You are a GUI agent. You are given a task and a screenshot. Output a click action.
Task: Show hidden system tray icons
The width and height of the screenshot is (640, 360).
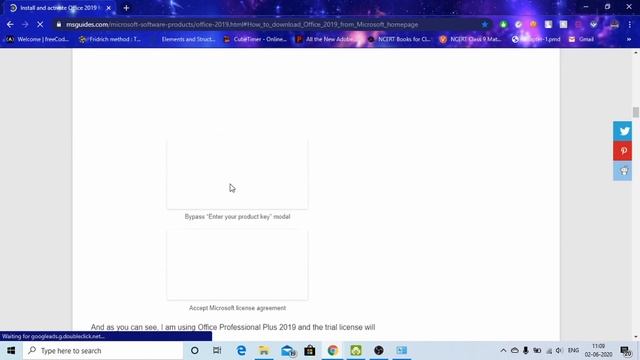point(503,351)
